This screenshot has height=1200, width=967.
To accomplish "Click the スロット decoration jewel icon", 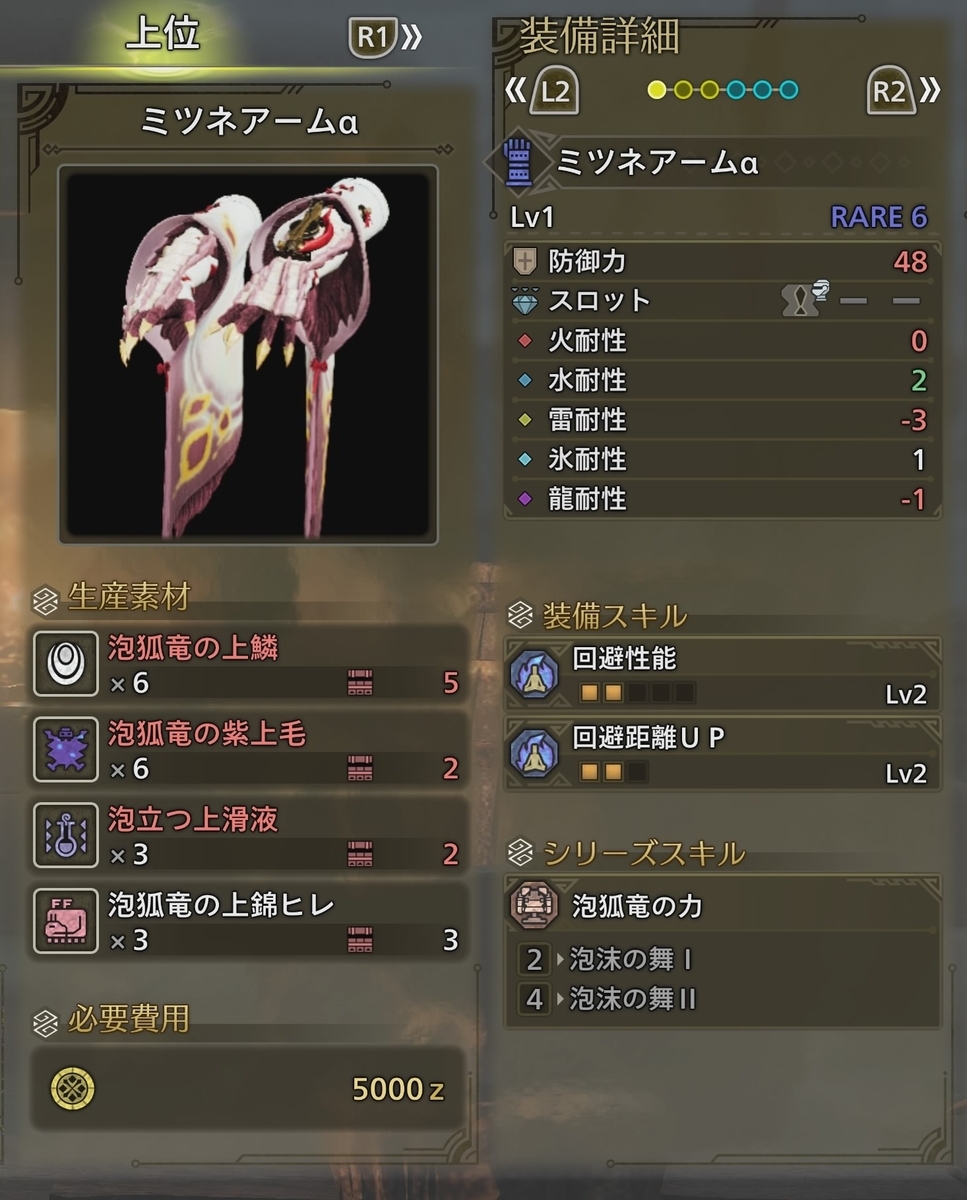I will tap(524, 300).
